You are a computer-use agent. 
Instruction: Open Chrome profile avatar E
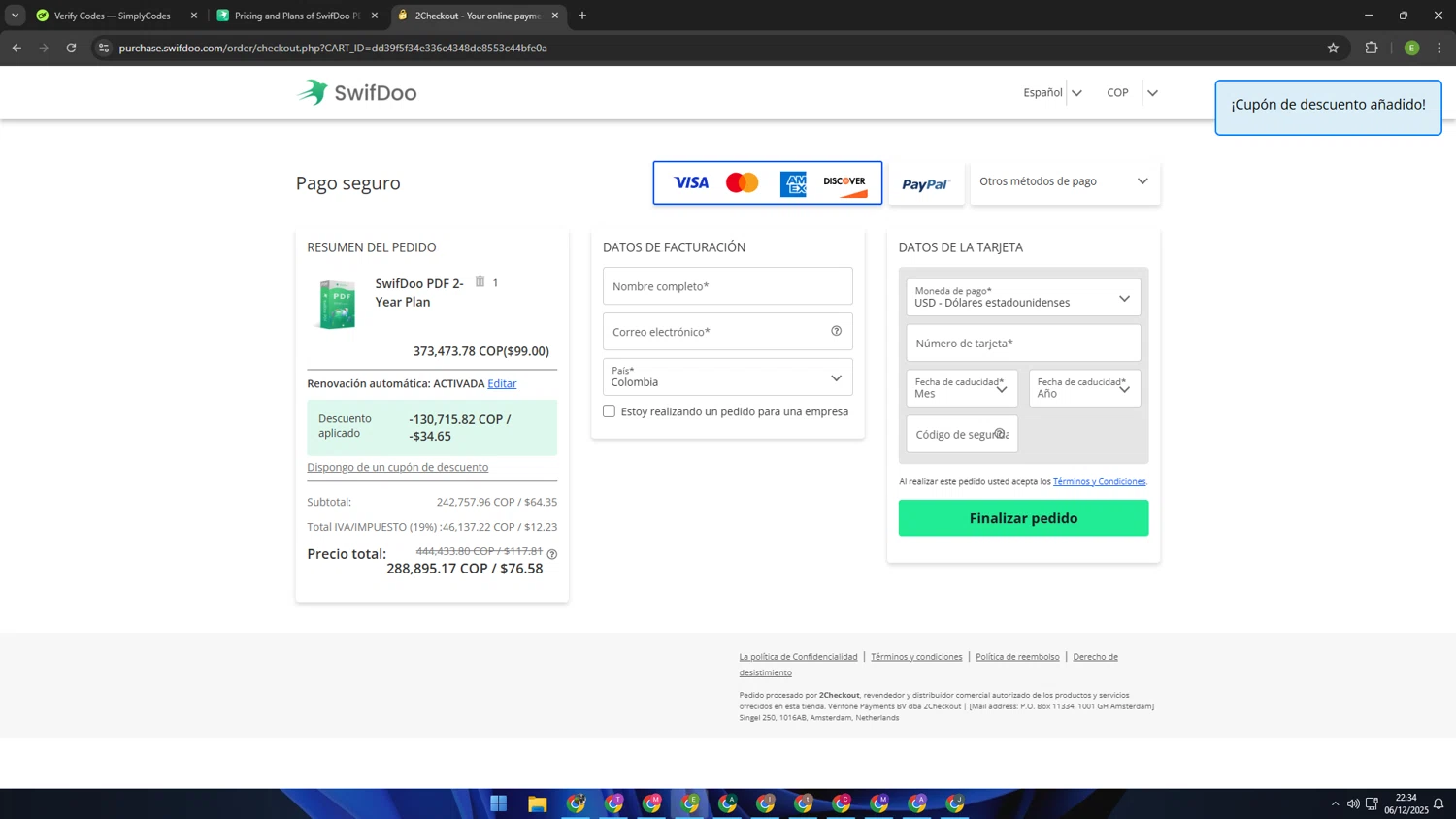coord(1412,48)
